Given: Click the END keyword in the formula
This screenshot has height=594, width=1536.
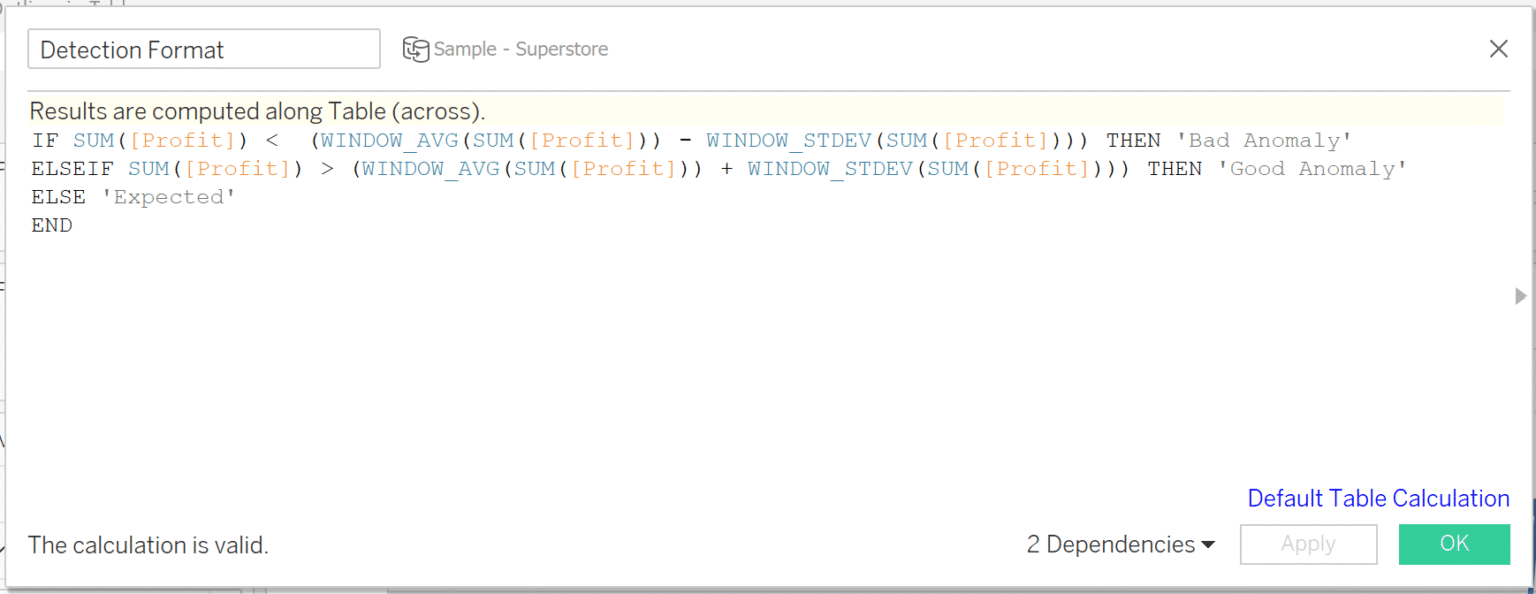Looking at the screenshot, I should pyautogui.click(x=51, y=225).
